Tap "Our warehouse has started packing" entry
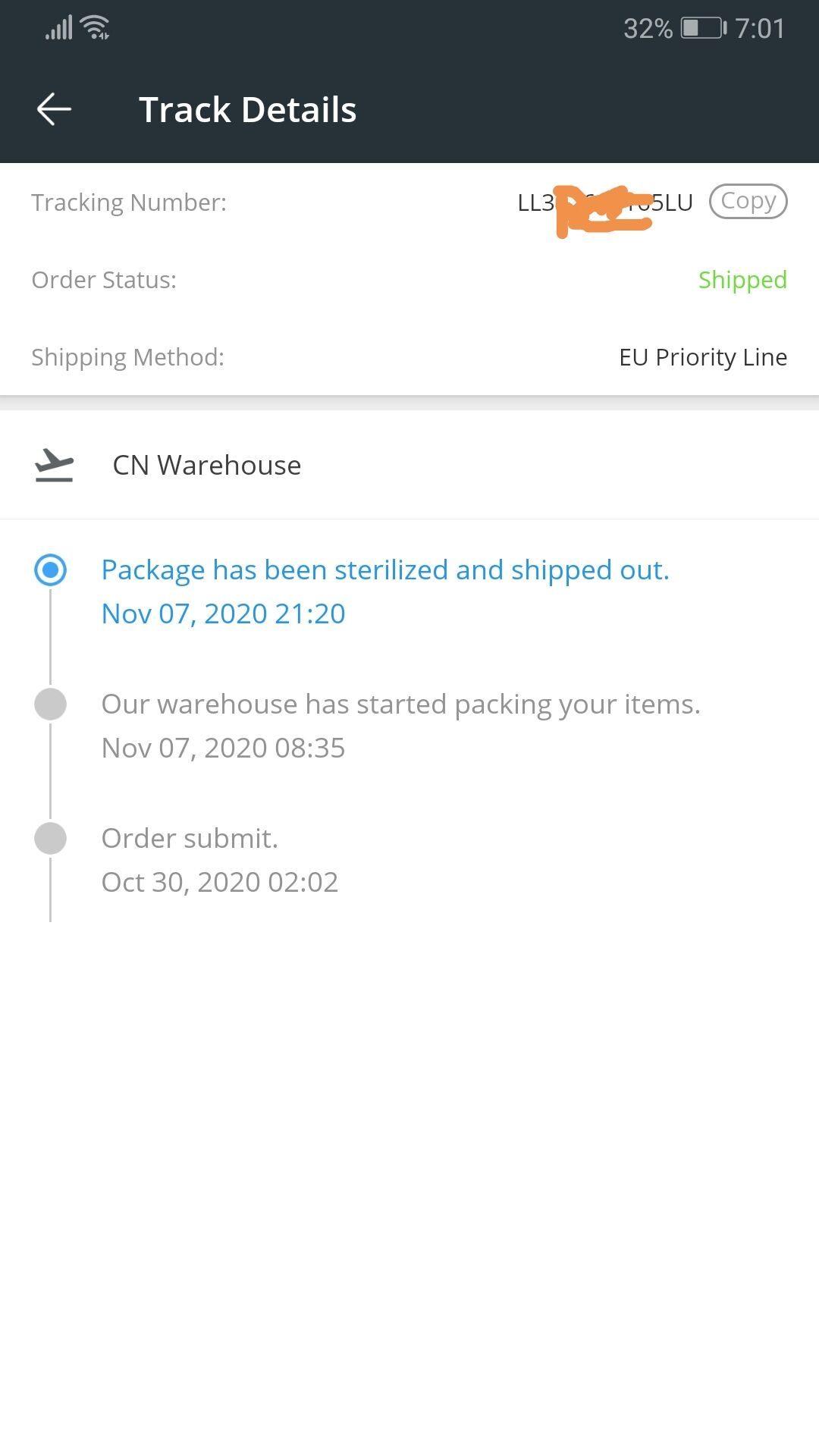The height and width of the screenshot is (1456, 819). click(400, 704)
